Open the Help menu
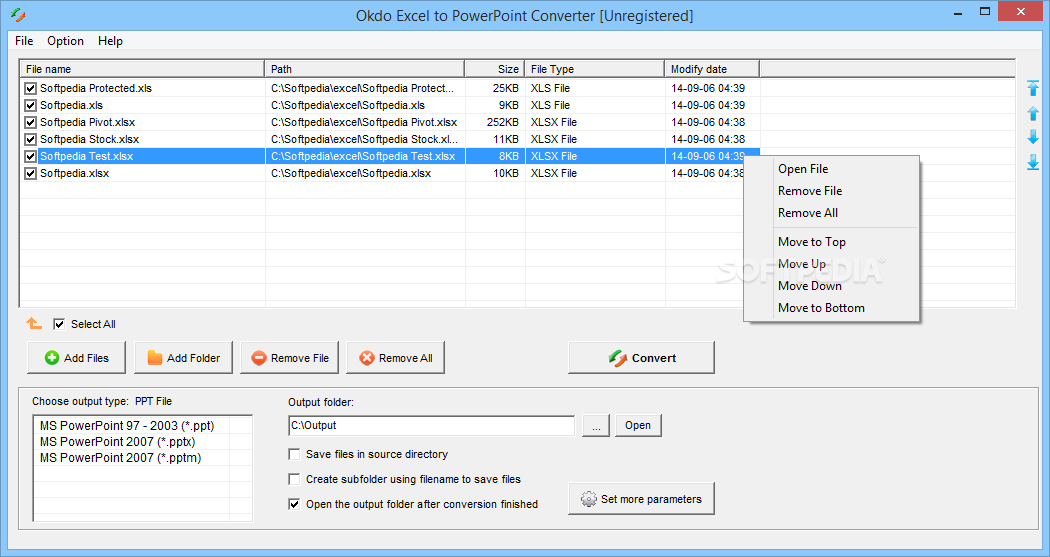Viewport: 1050px width, 557px height. (x=110, y=41)
